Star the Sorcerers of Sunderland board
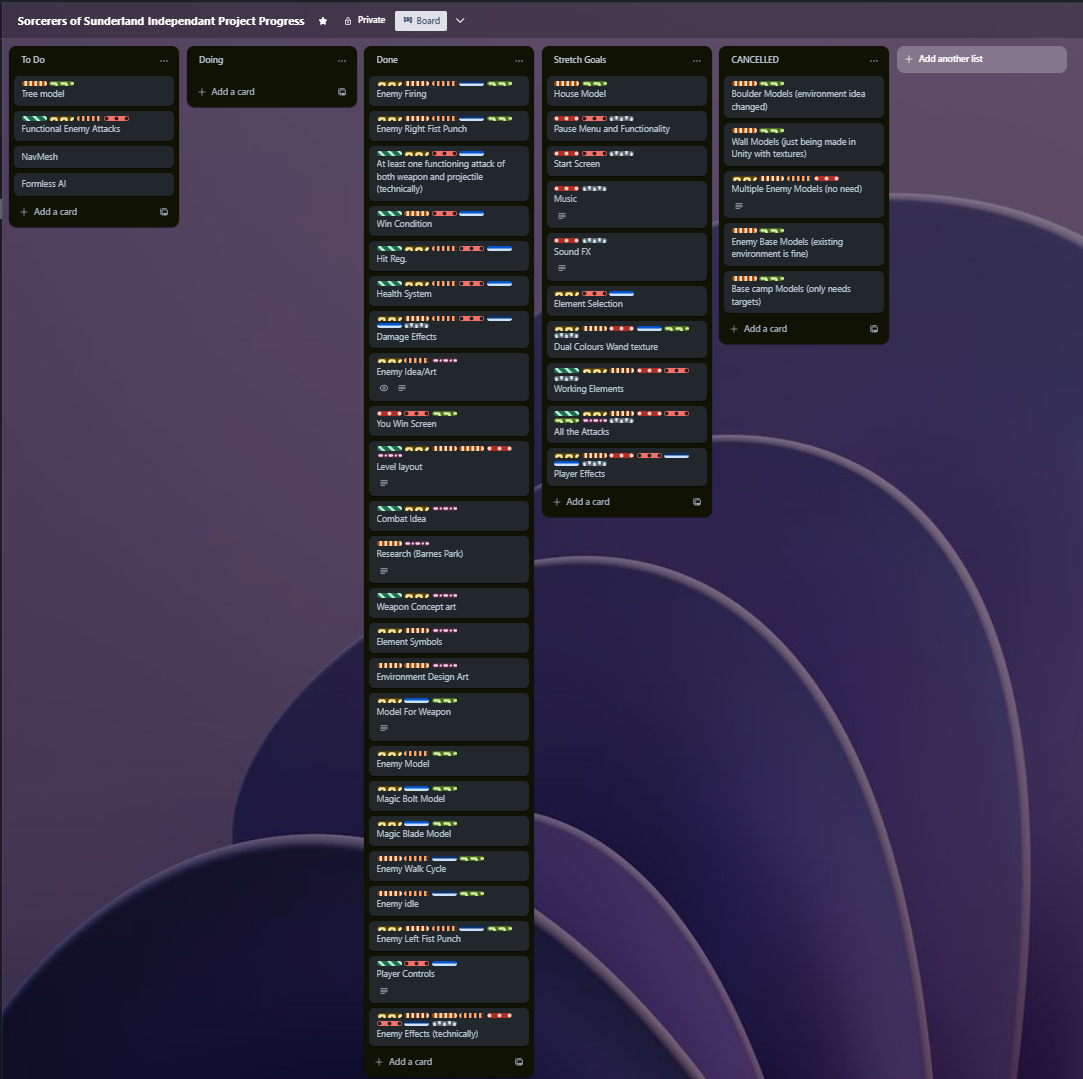 tap(323, 21)
